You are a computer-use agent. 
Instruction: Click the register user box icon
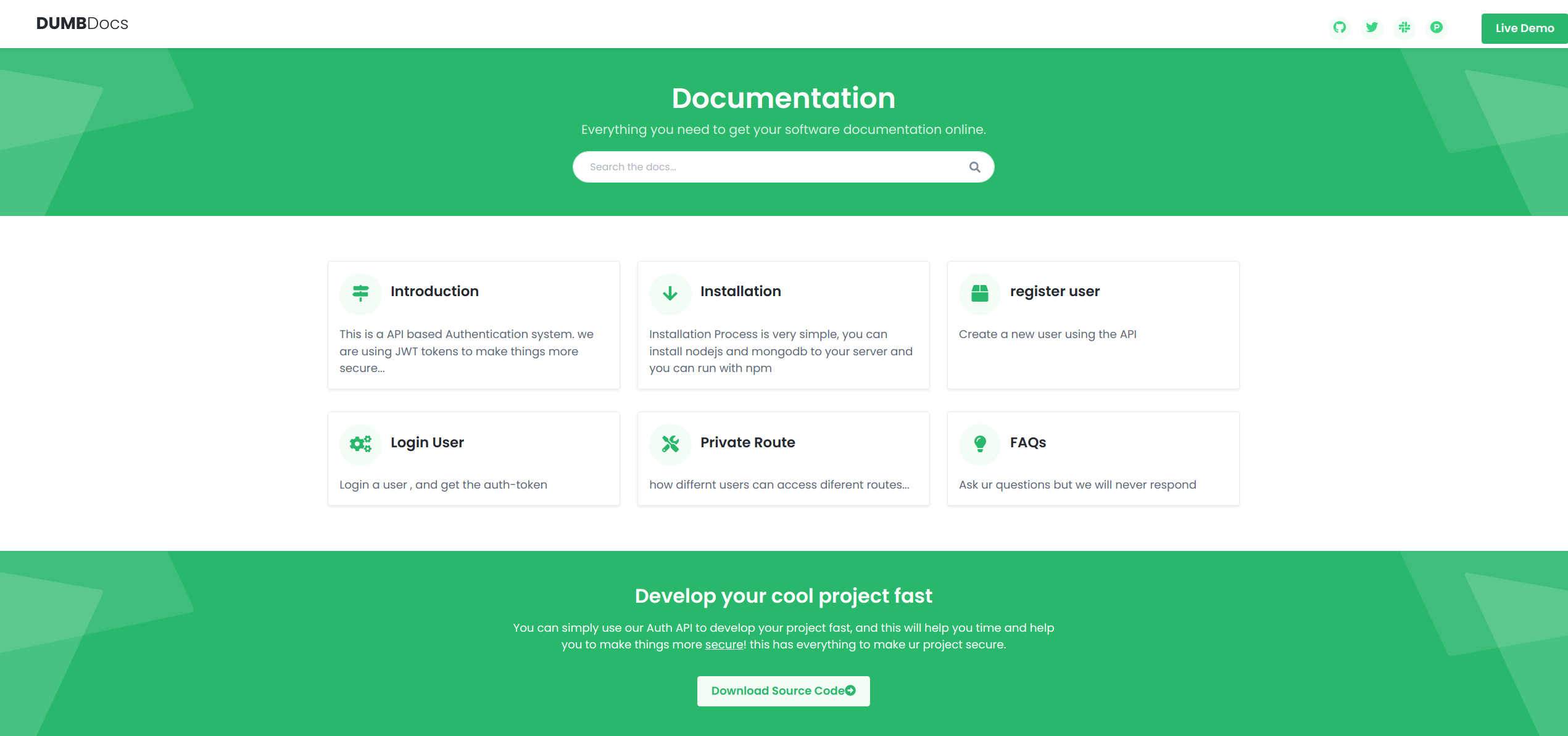point(980,293)
